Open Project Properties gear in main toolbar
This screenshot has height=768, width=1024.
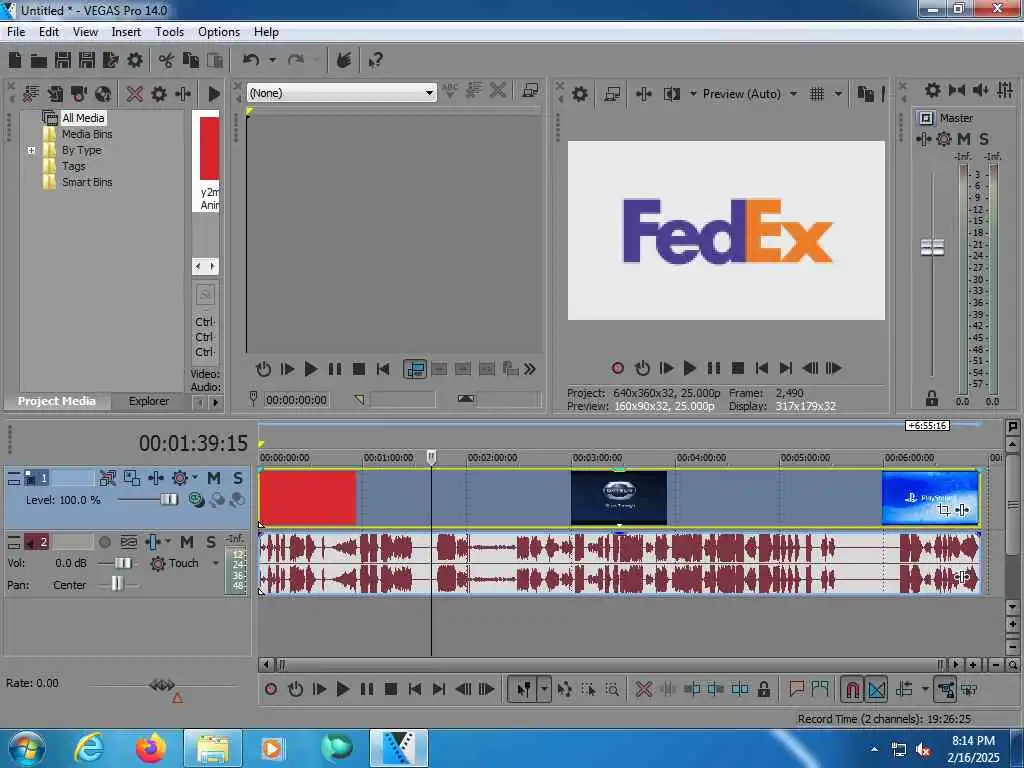point(135,61)
